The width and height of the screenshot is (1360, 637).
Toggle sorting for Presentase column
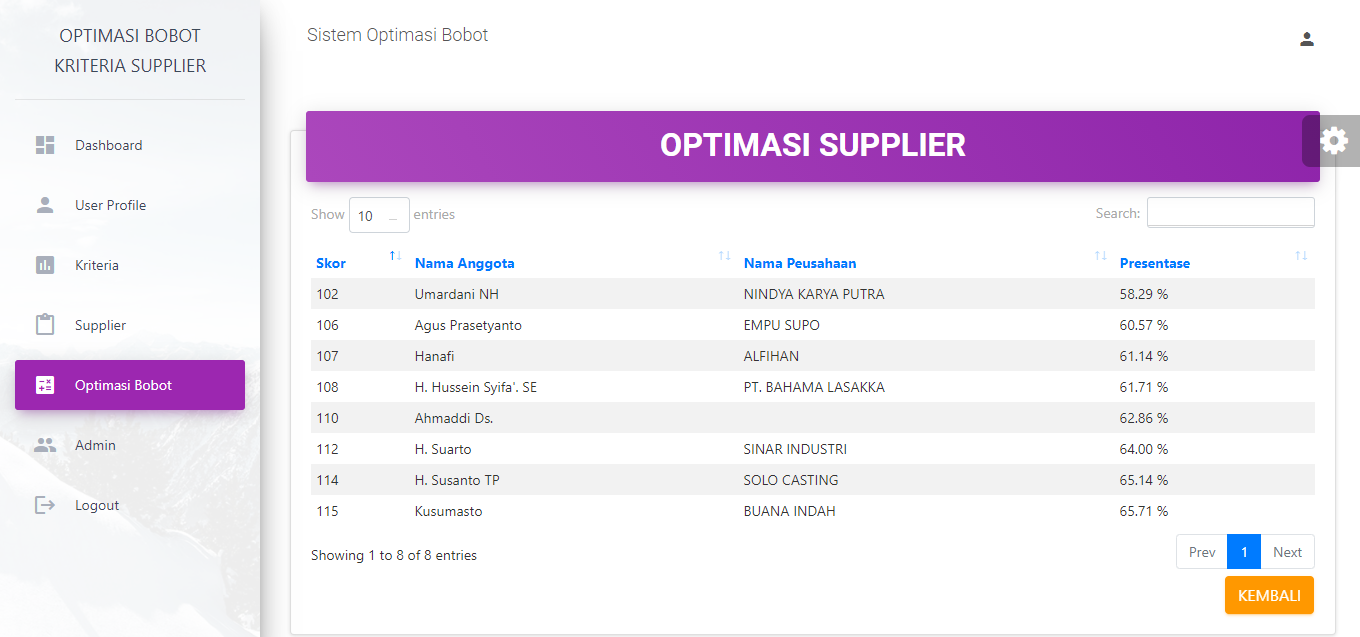click(x=1300, y=257)
